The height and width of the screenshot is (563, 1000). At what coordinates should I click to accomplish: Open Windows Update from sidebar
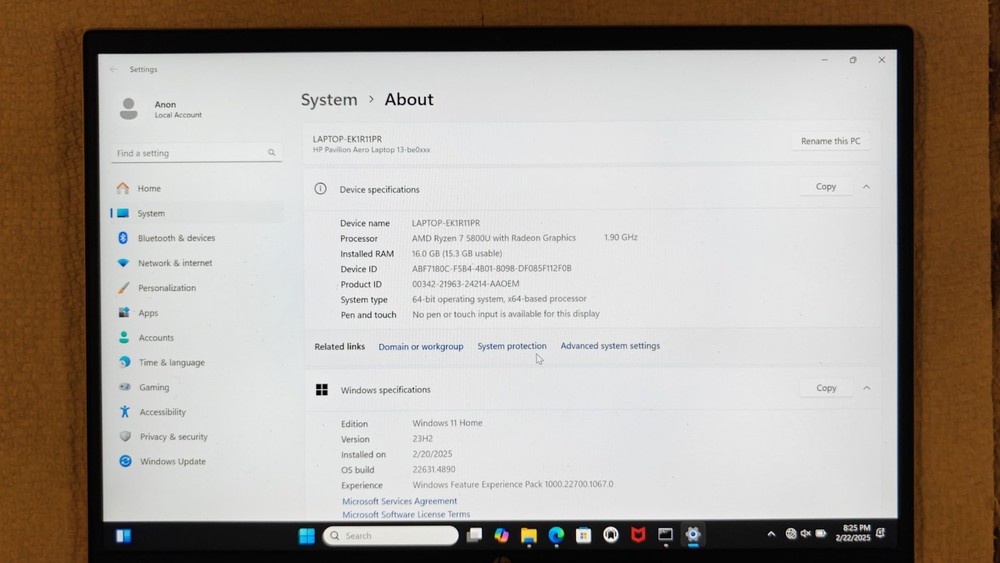pyautogui.click(x=172, y=462)
